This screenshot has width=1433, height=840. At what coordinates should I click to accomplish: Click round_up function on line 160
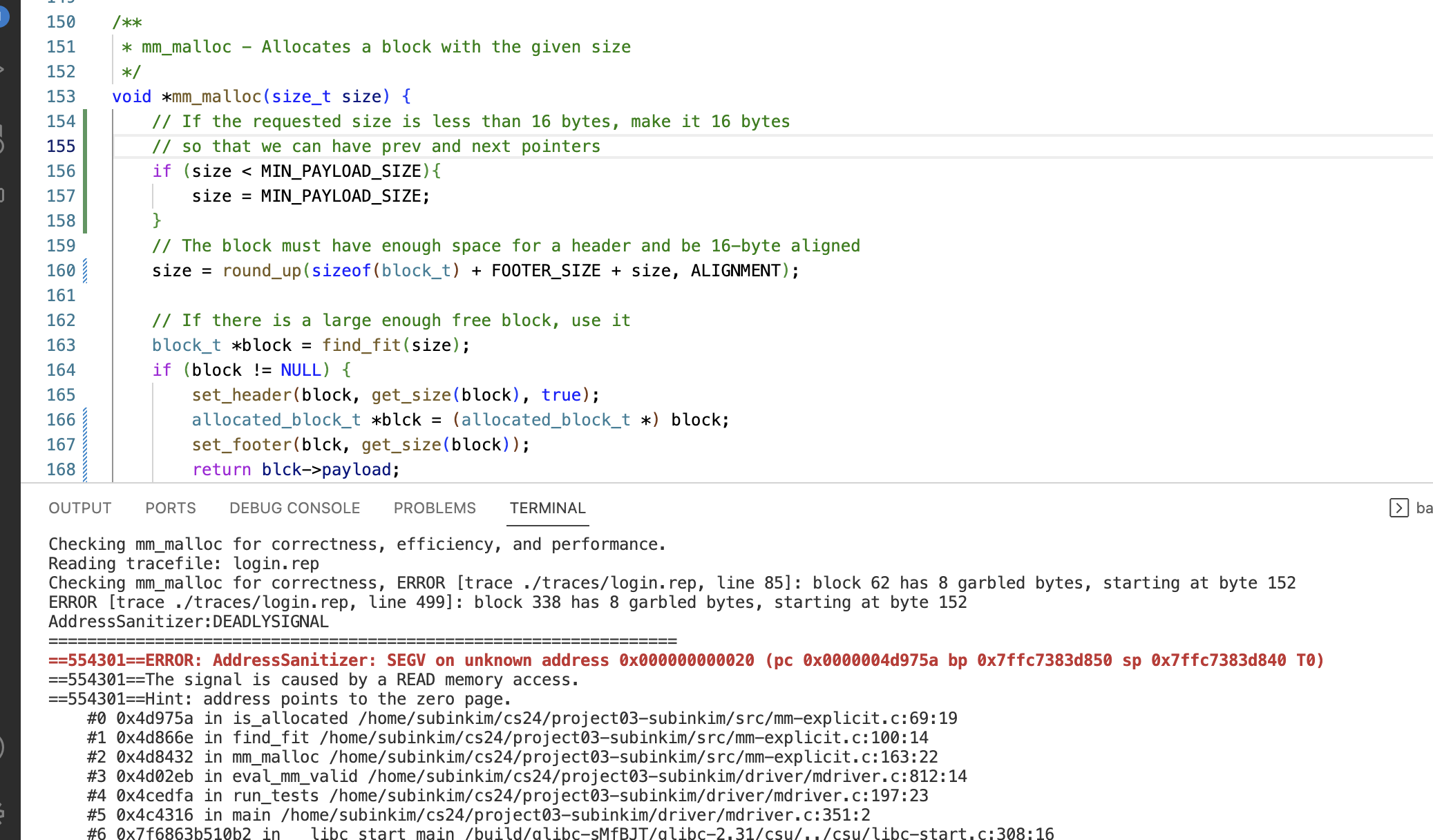click(262, 271)
